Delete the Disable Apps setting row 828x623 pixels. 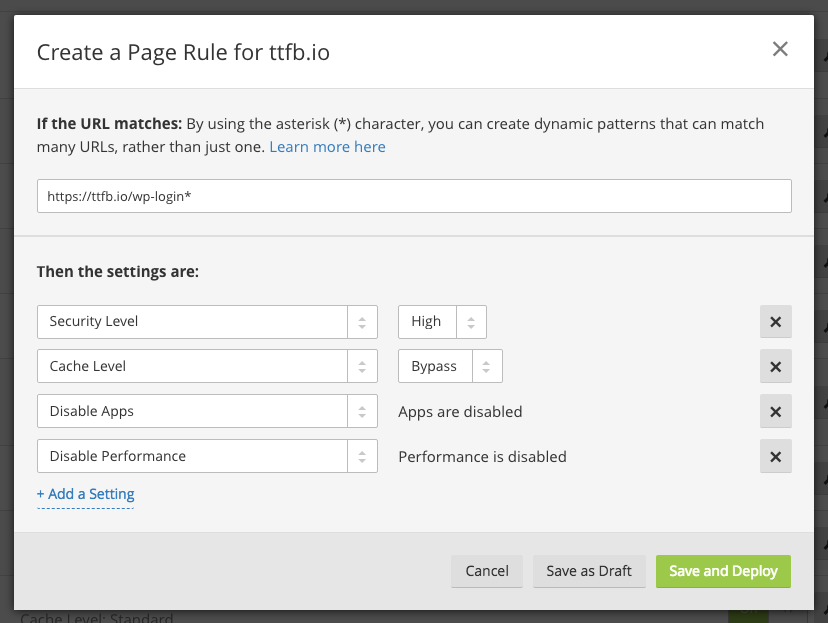point(775,412)
